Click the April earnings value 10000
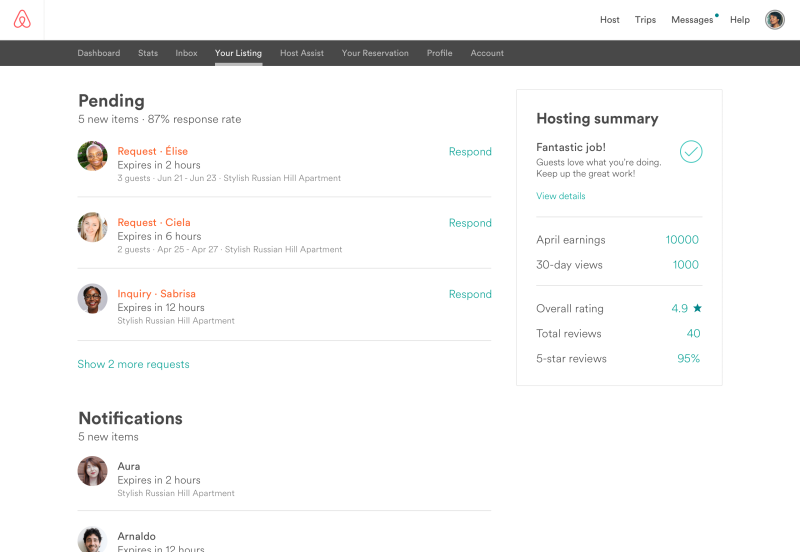Image resolution: width=800 pixels, height=552 pixels. pos(682,240)
